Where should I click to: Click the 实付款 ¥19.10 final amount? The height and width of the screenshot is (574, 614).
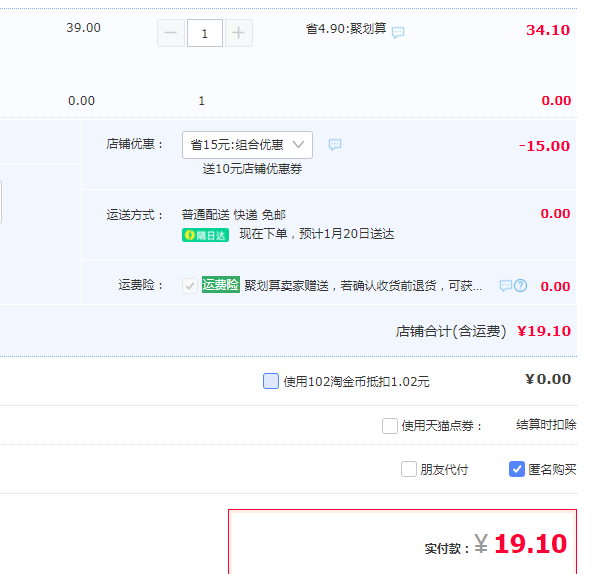pyautogui.click(x=496, y=544)
